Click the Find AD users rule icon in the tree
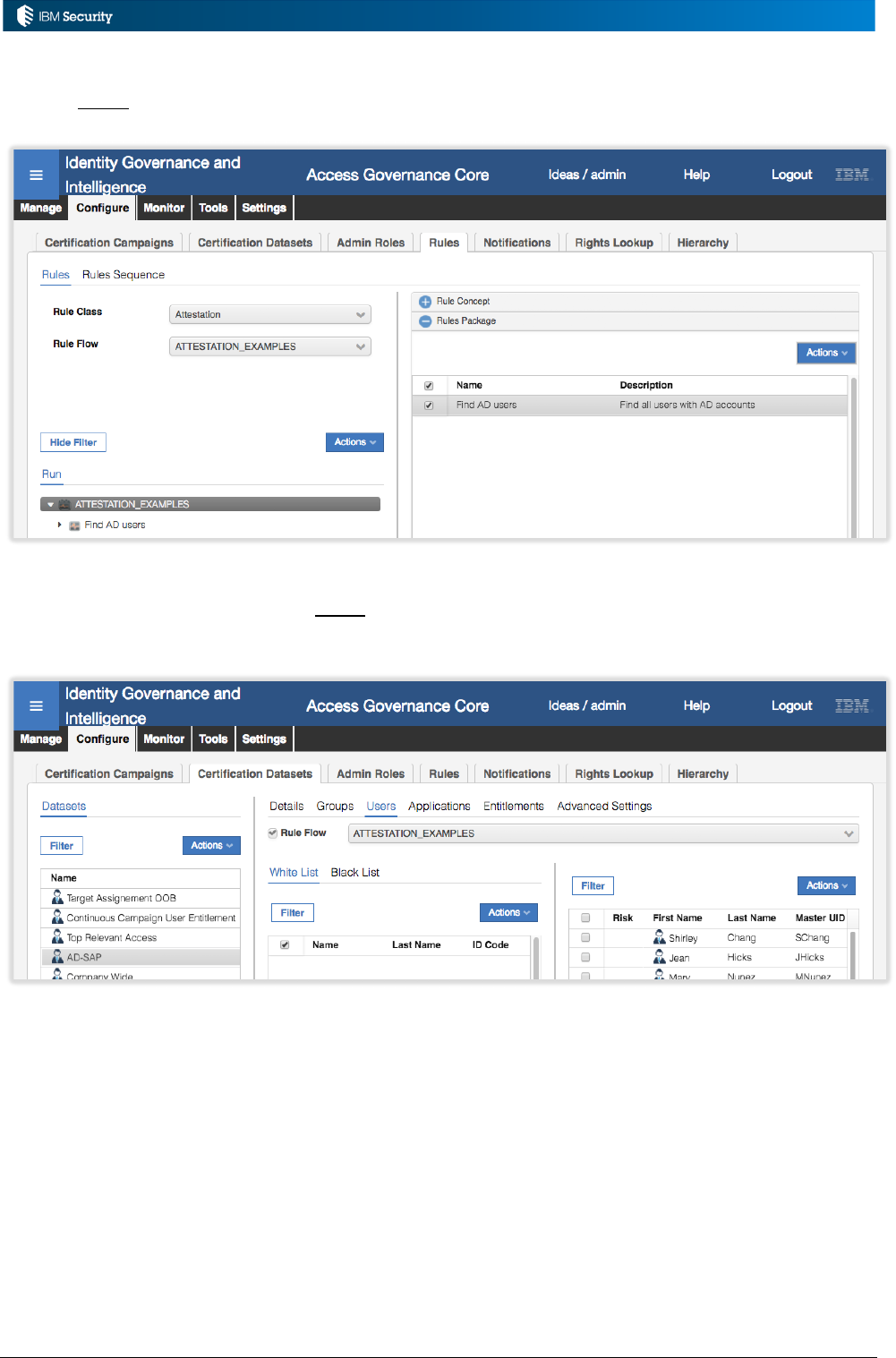Image resolution: width=896 pixels, height=1358 pixels. pos(75,525)
